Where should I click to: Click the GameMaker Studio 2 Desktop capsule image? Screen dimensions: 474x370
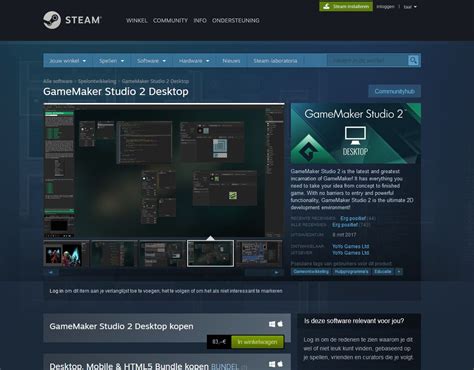pos(356,133)
